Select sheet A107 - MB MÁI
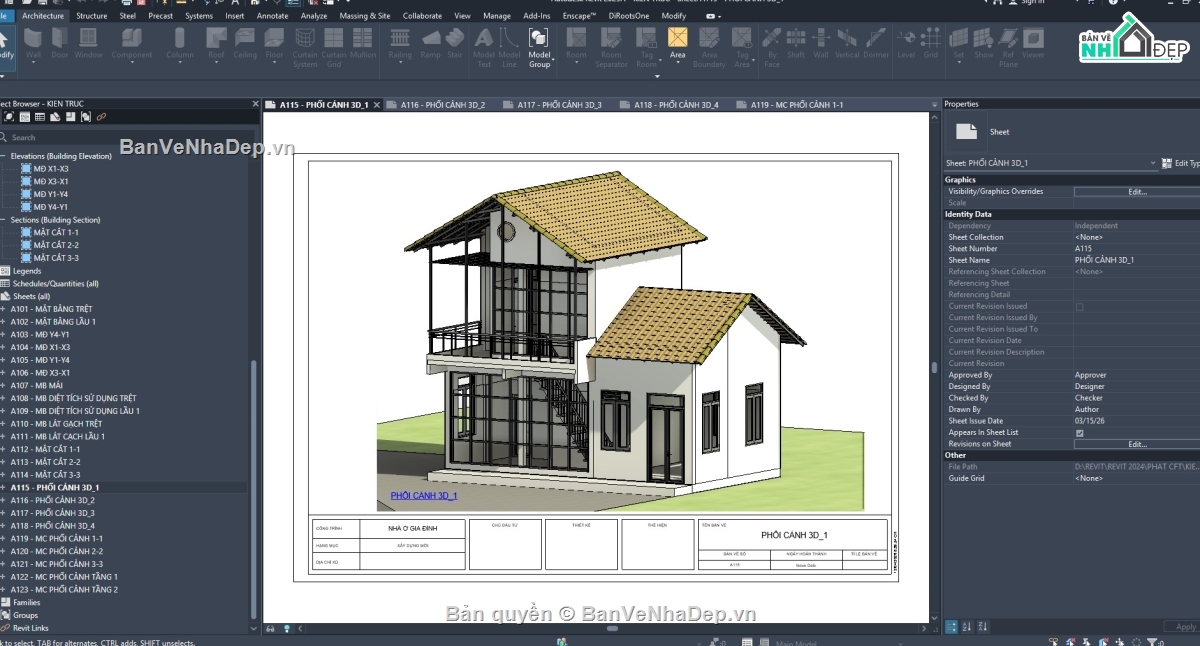 coord(39,385)
